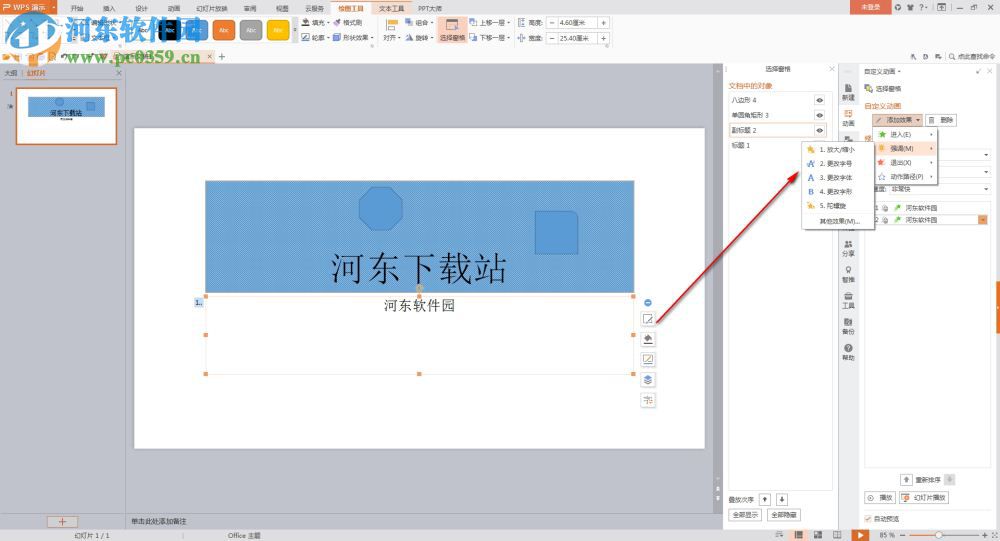Choose 其他效果(M)... menu entry
The image size is (1000, 541).
pyautogui.click(x=837, y=221)
